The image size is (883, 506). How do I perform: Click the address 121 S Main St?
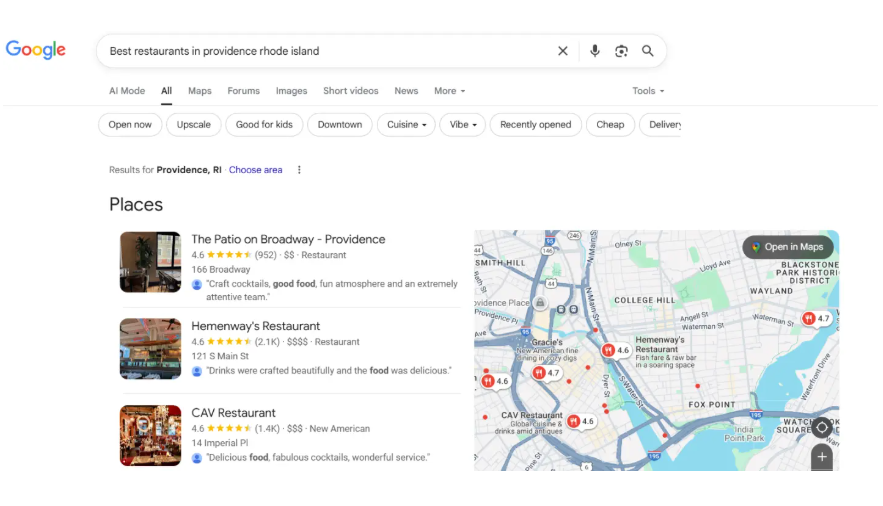point(220,356)
